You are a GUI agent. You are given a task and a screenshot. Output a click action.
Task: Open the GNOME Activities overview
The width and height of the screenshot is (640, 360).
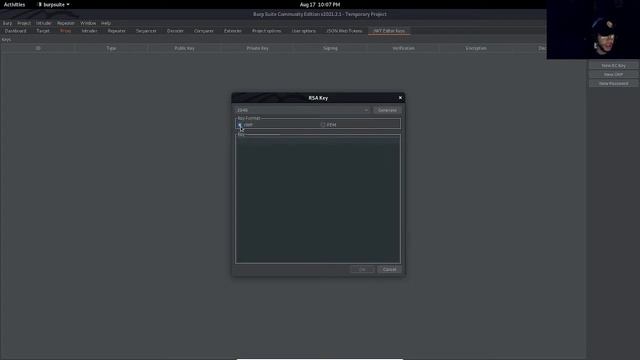tap(14, 4)
